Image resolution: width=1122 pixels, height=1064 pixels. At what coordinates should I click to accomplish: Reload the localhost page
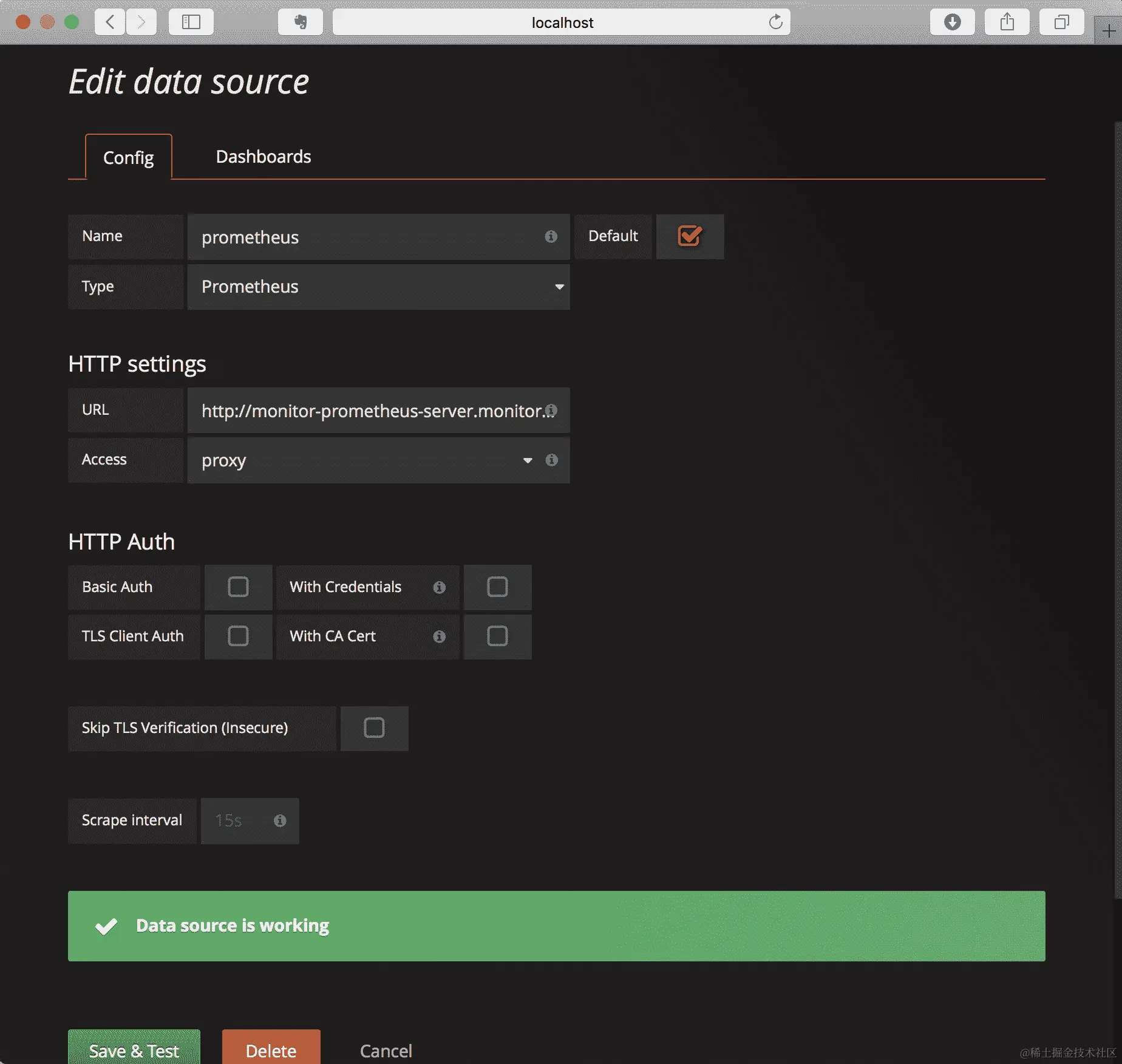coord(775,22)
